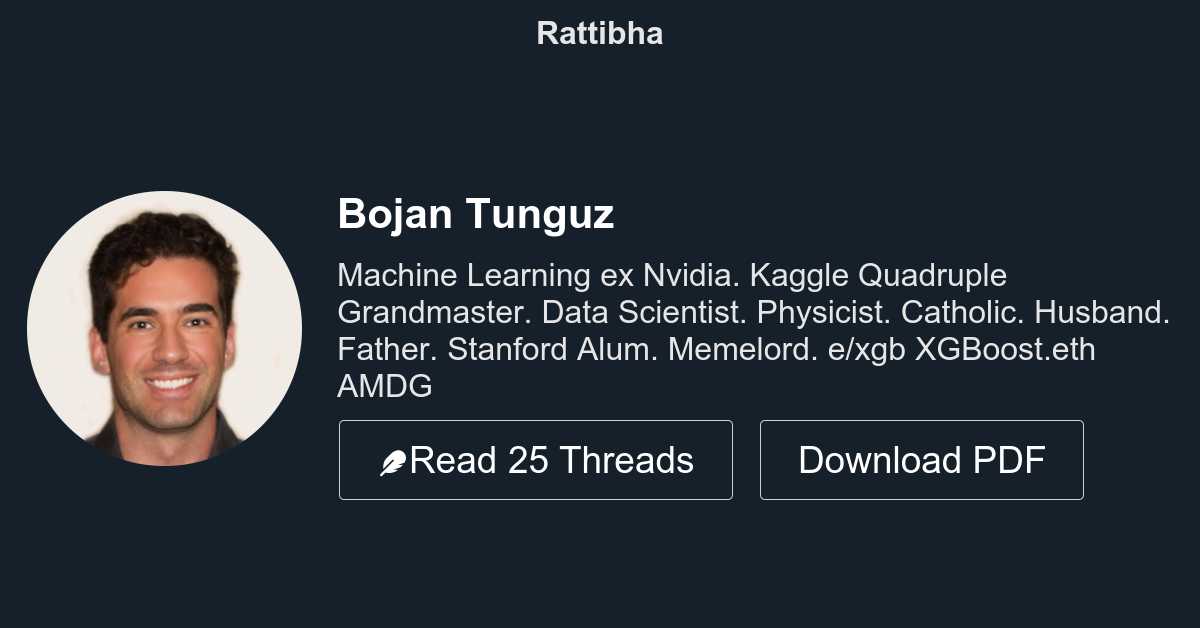
Task: Click the feather icon beside Read 25 Threads
Action: 393,462
